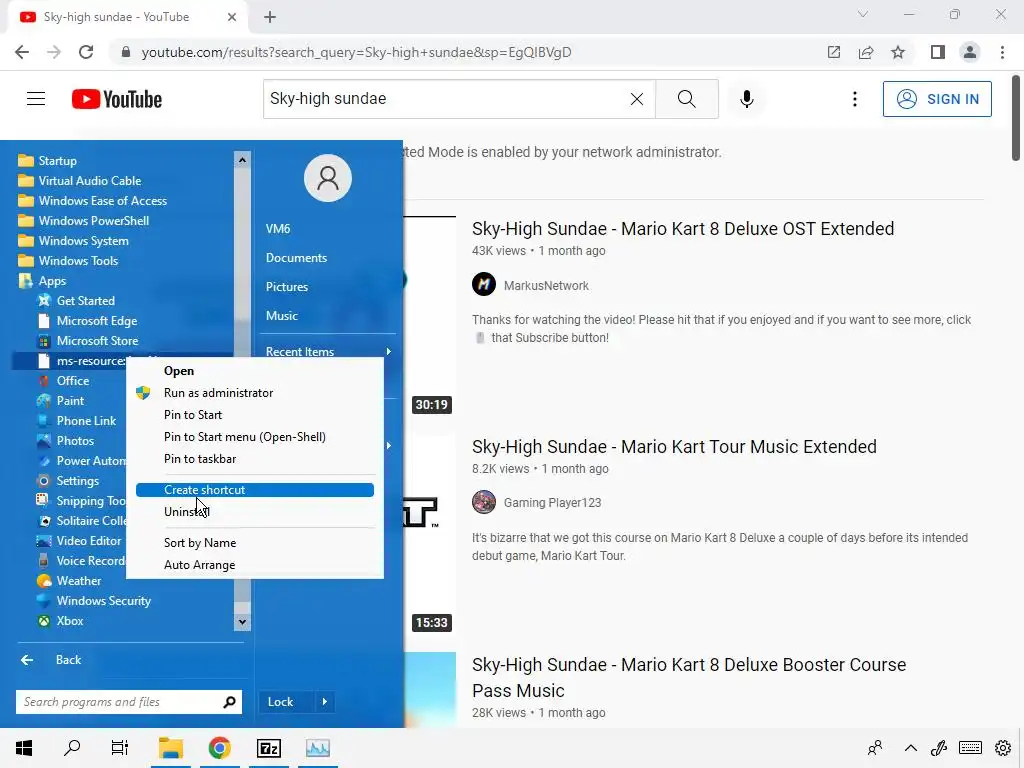Open Pictures from the Start menu
Image resolution: width=1024 pixels, height=768 pixels.
coord(287,287)
